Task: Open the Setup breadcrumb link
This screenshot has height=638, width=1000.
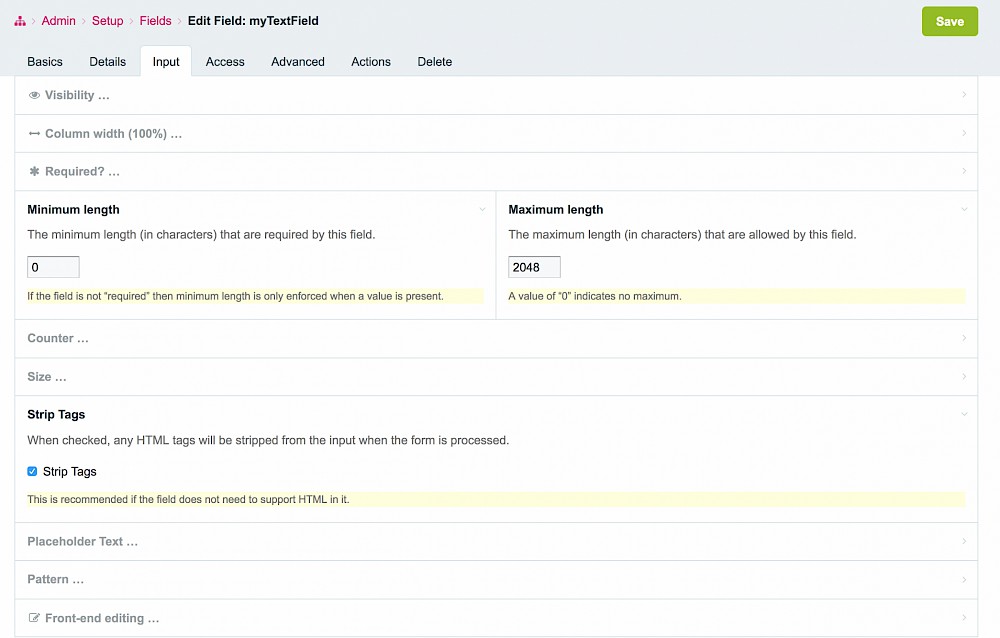Action: click(108, 21)
